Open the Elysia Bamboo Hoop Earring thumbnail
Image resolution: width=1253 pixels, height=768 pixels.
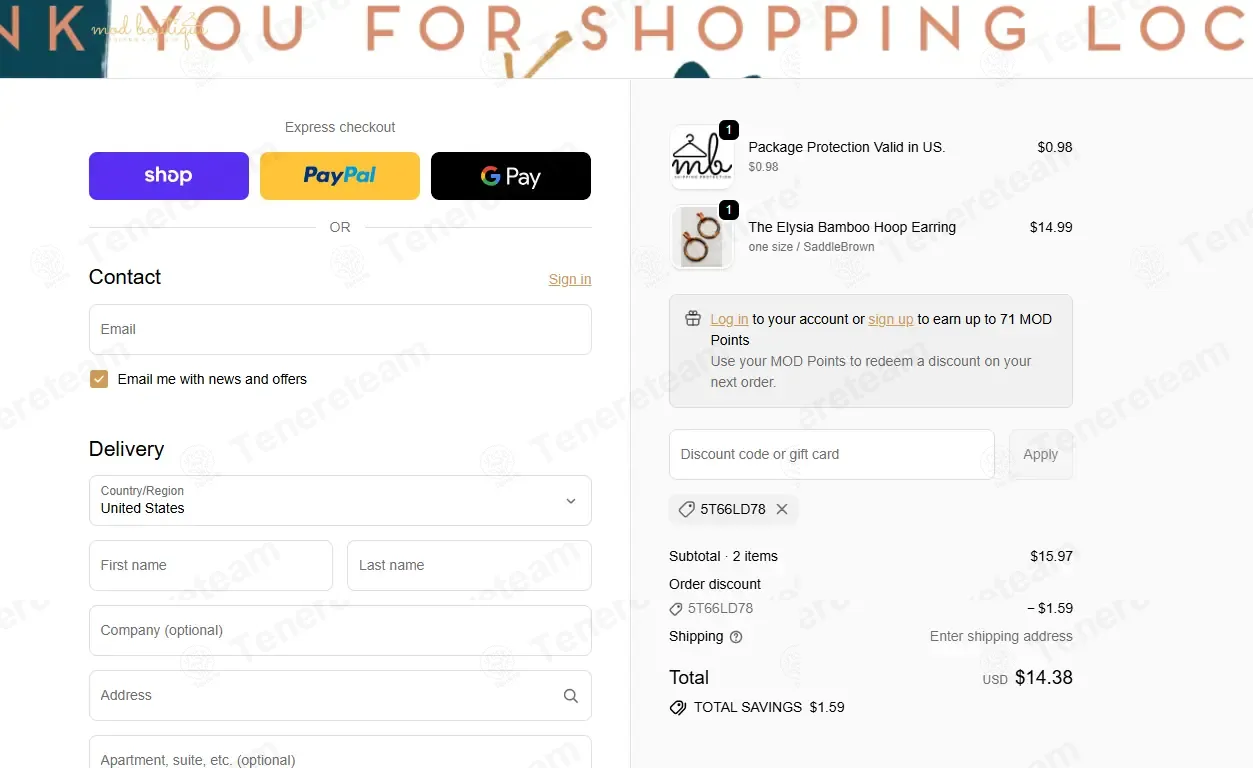[702, 237]
